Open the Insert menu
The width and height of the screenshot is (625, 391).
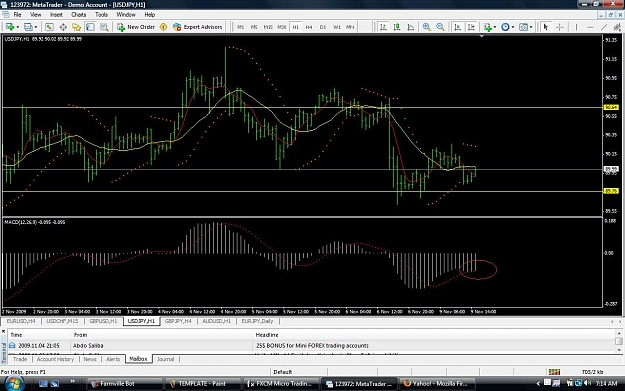(x=56, y=15)
